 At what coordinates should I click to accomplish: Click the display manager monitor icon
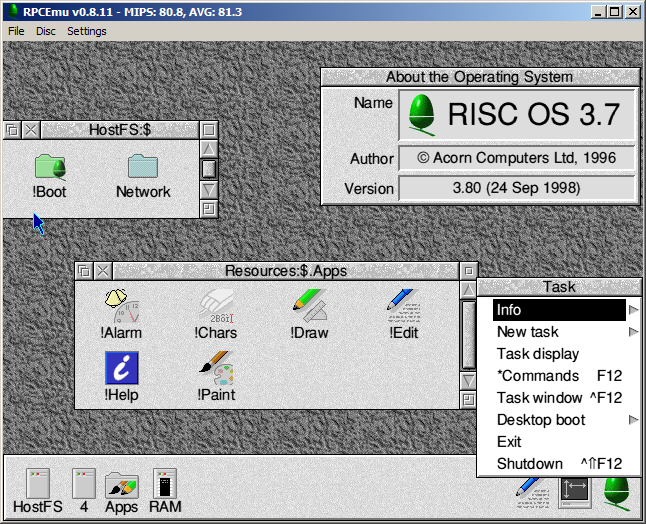575,494
